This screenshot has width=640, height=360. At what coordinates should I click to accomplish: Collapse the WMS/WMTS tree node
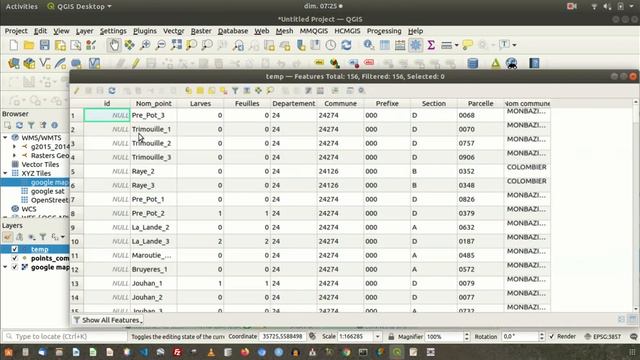[5, 138]
